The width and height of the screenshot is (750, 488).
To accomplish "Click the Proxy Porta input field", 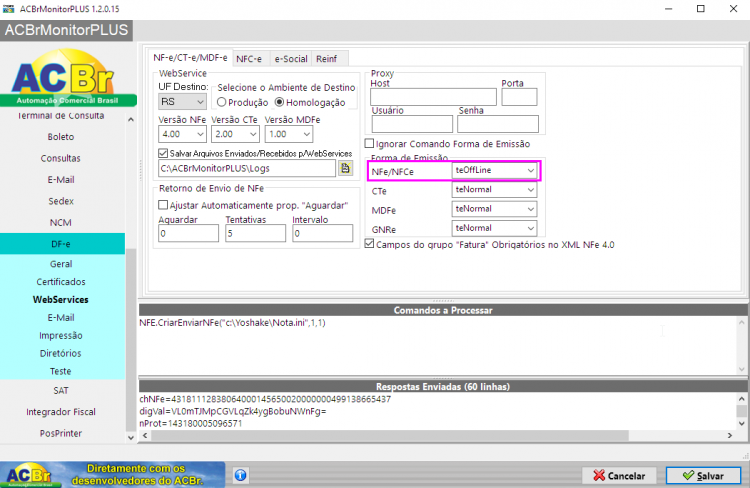I will 519,97.
